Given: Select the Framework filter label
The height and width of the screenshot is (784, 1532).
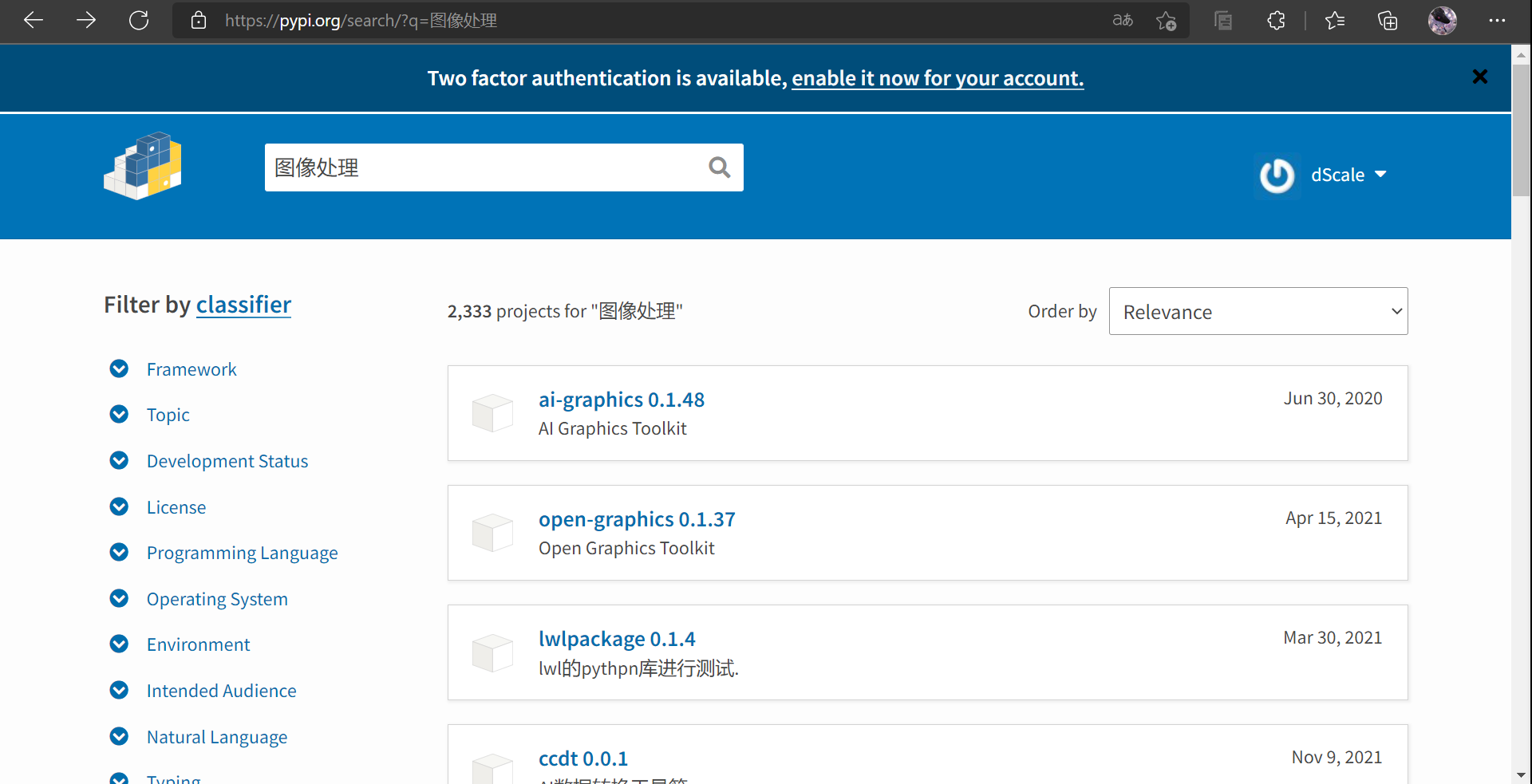Looking at the screenshot, I should click(x=191, y=369).
